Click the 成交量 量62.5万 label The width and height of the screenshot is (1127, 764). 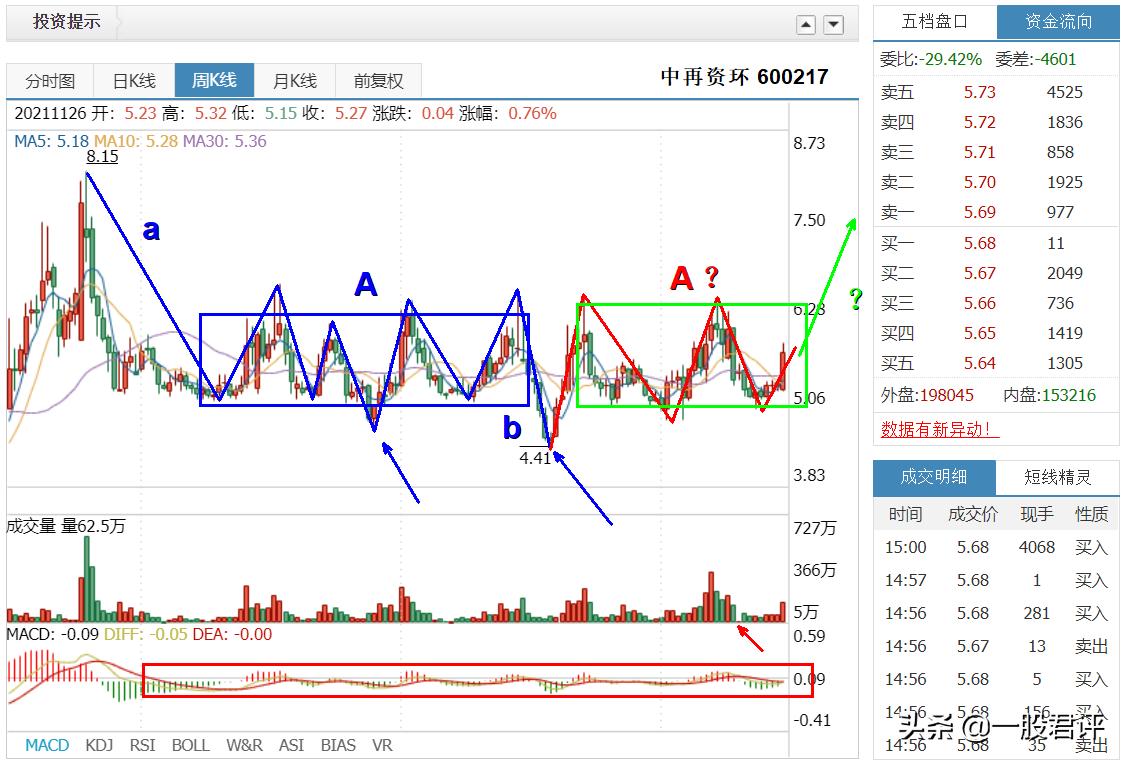point(65,526)
